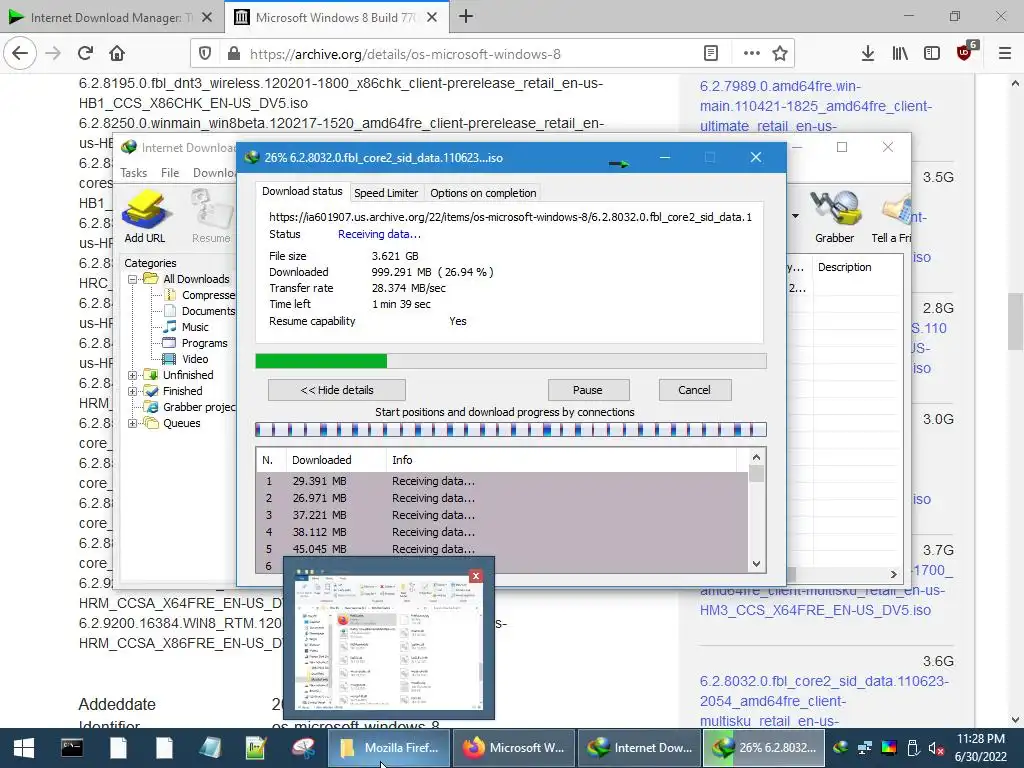Close the Internet Download Manager tab

pyautogui.click(x=207, y=18)
